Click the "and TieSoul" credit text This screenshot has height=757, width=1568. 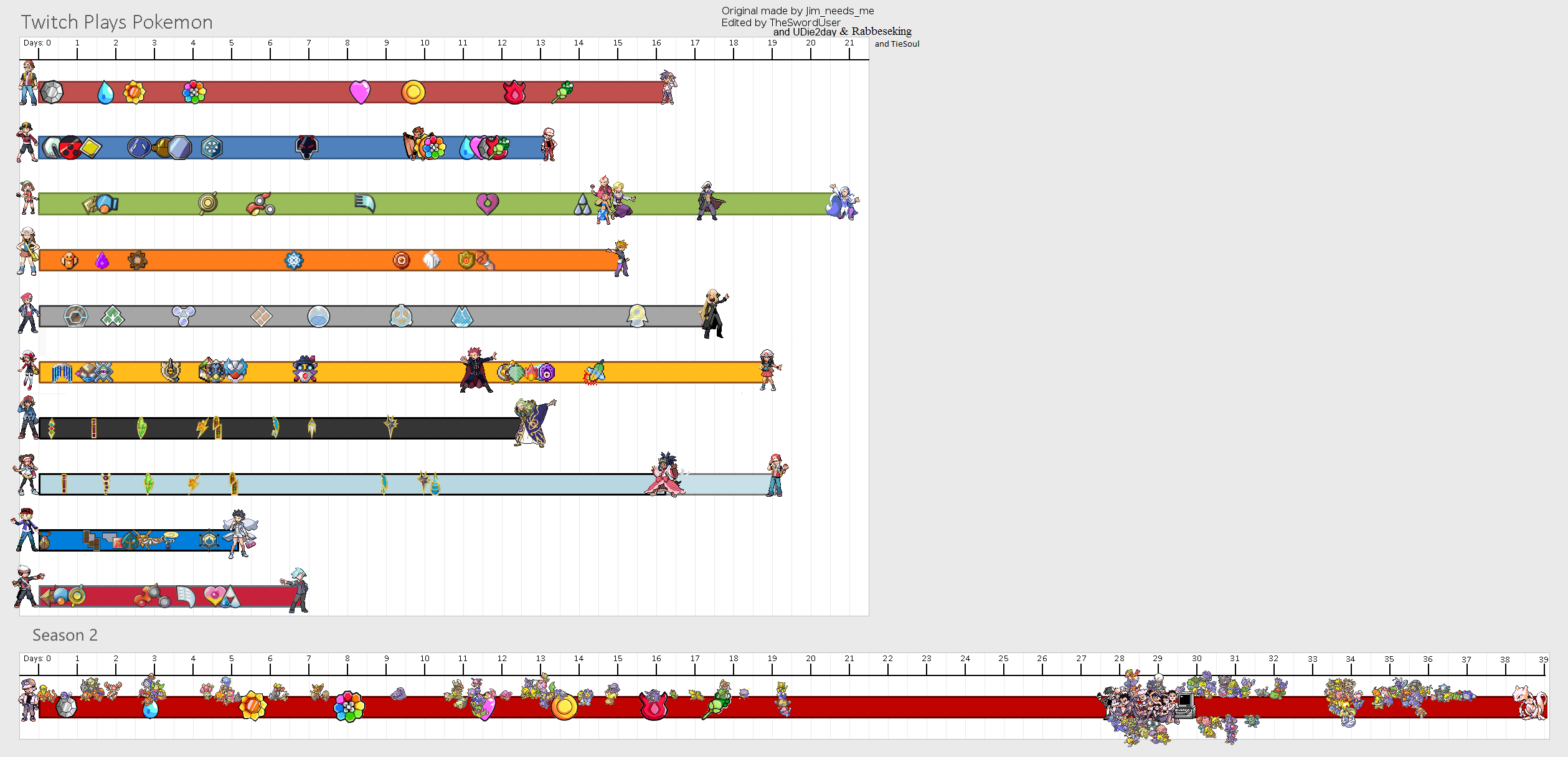pos(897,44)
